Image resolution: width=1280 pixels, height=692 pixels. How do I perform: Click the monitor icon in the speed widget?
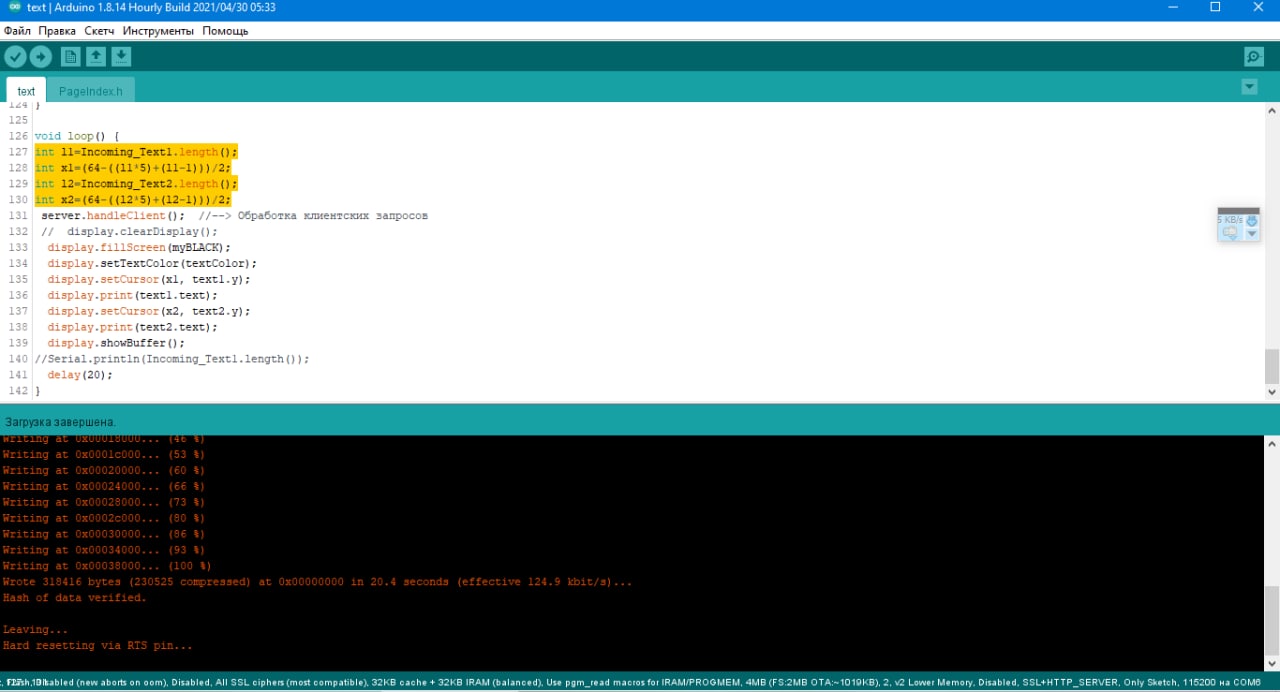[1231, 233]
